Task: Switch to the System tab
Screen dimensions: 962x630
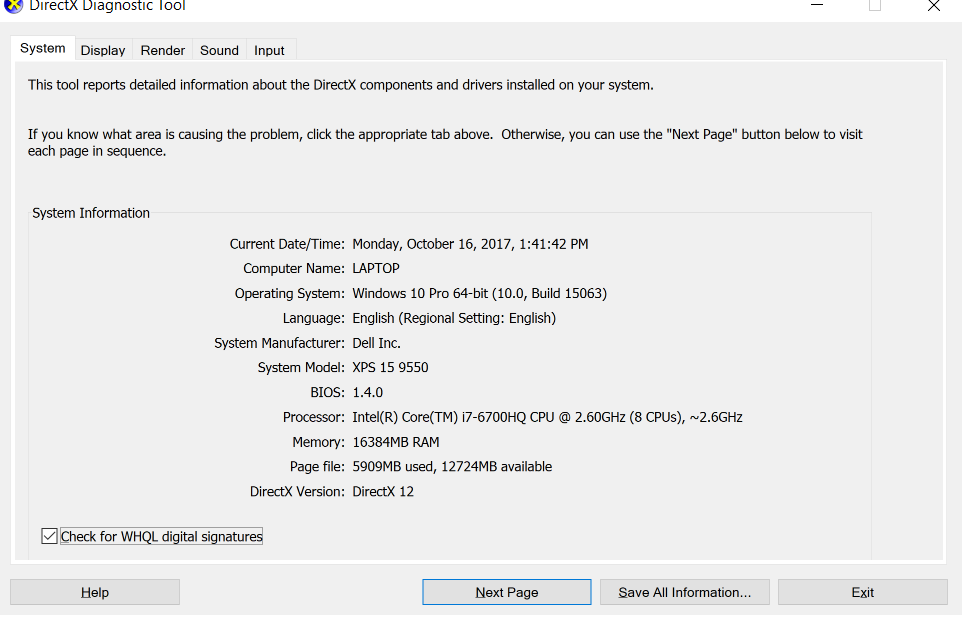Action: tap(43, 48)
